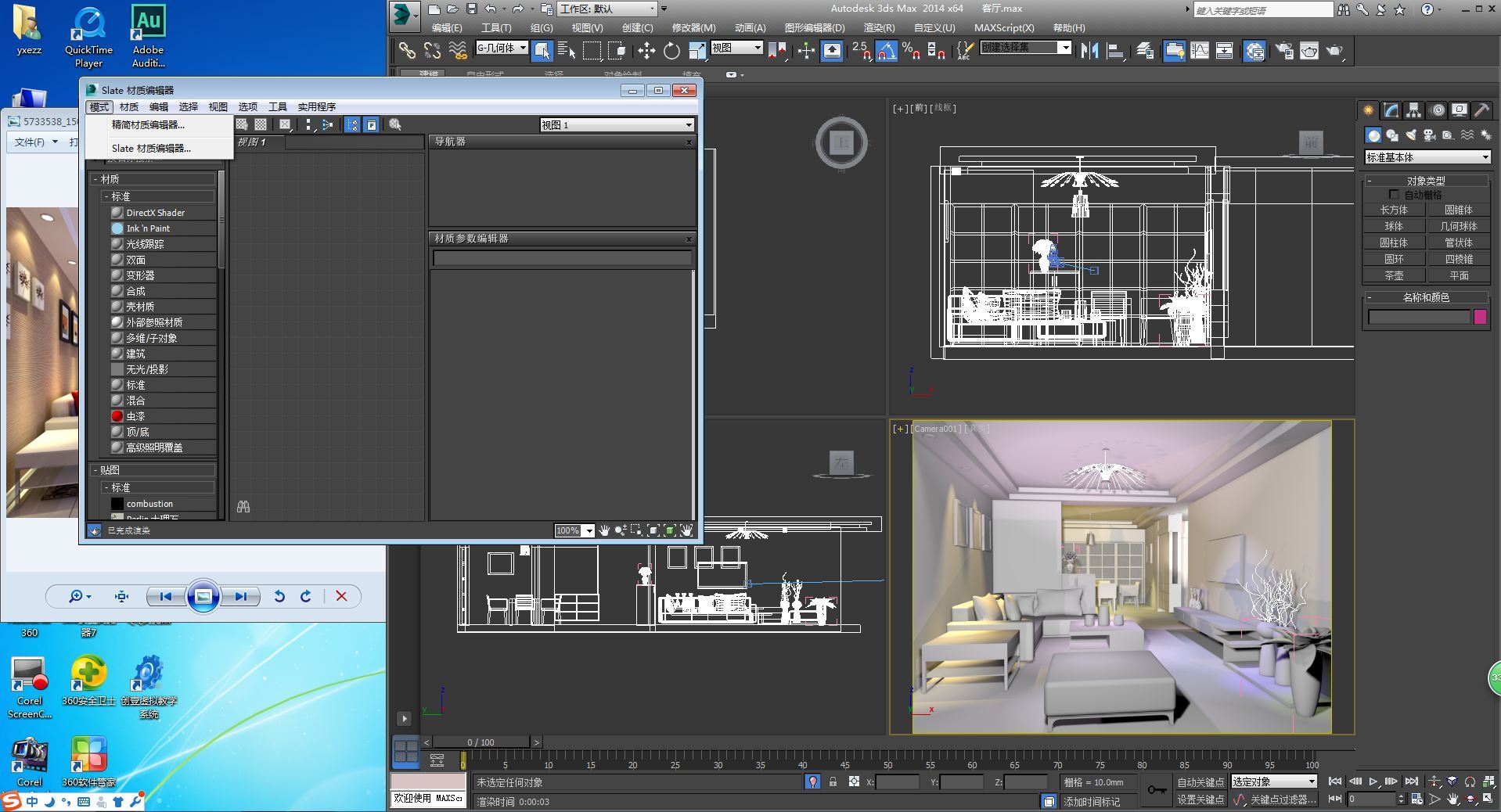Collapse the 材质 group in material browser
The image size is (1501, 812).
(x=95, y=179)
